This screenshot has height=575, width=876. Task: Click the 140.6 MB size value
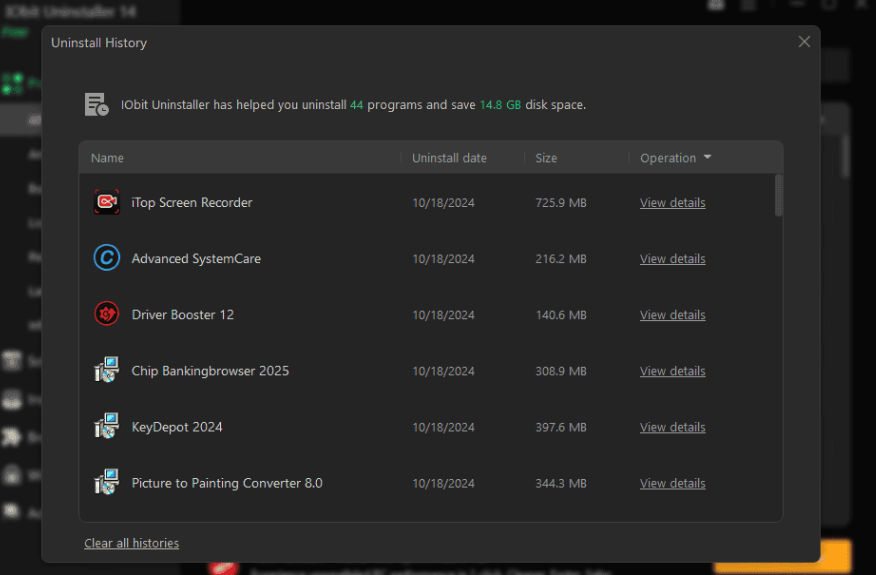point(561,315)
